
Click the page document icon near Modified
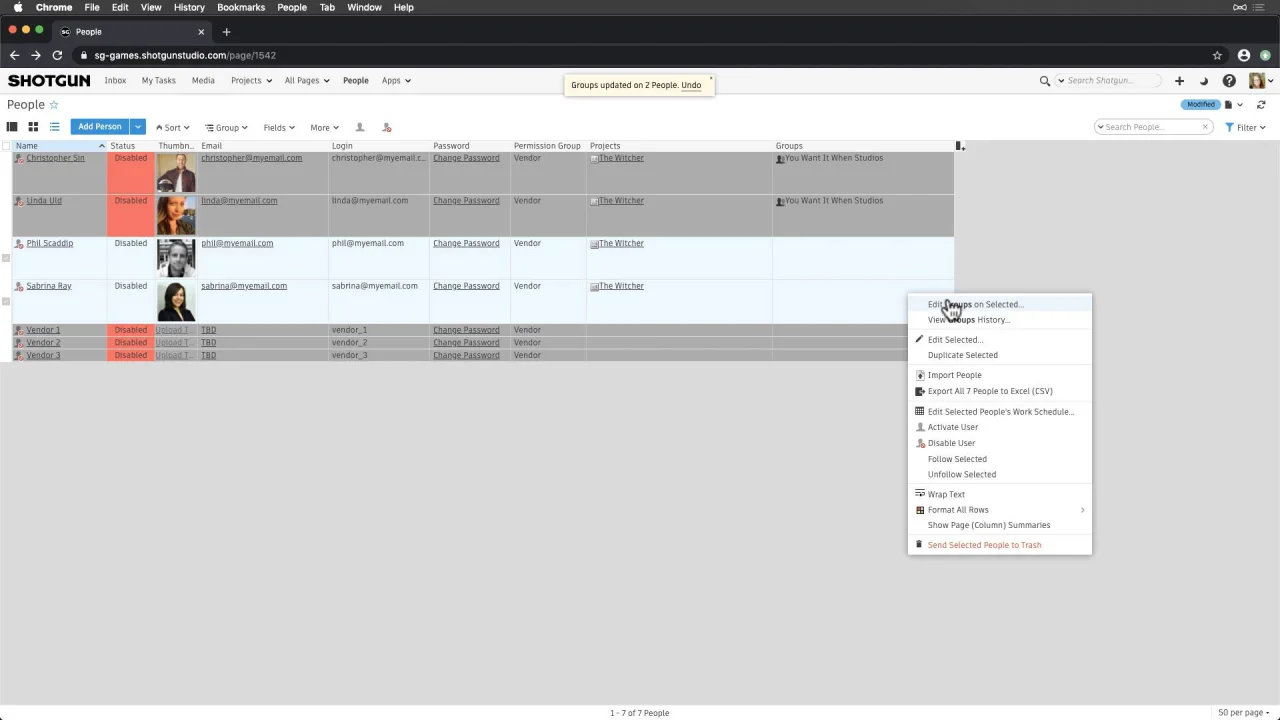pyautogui.click(x=1229, y=105)
